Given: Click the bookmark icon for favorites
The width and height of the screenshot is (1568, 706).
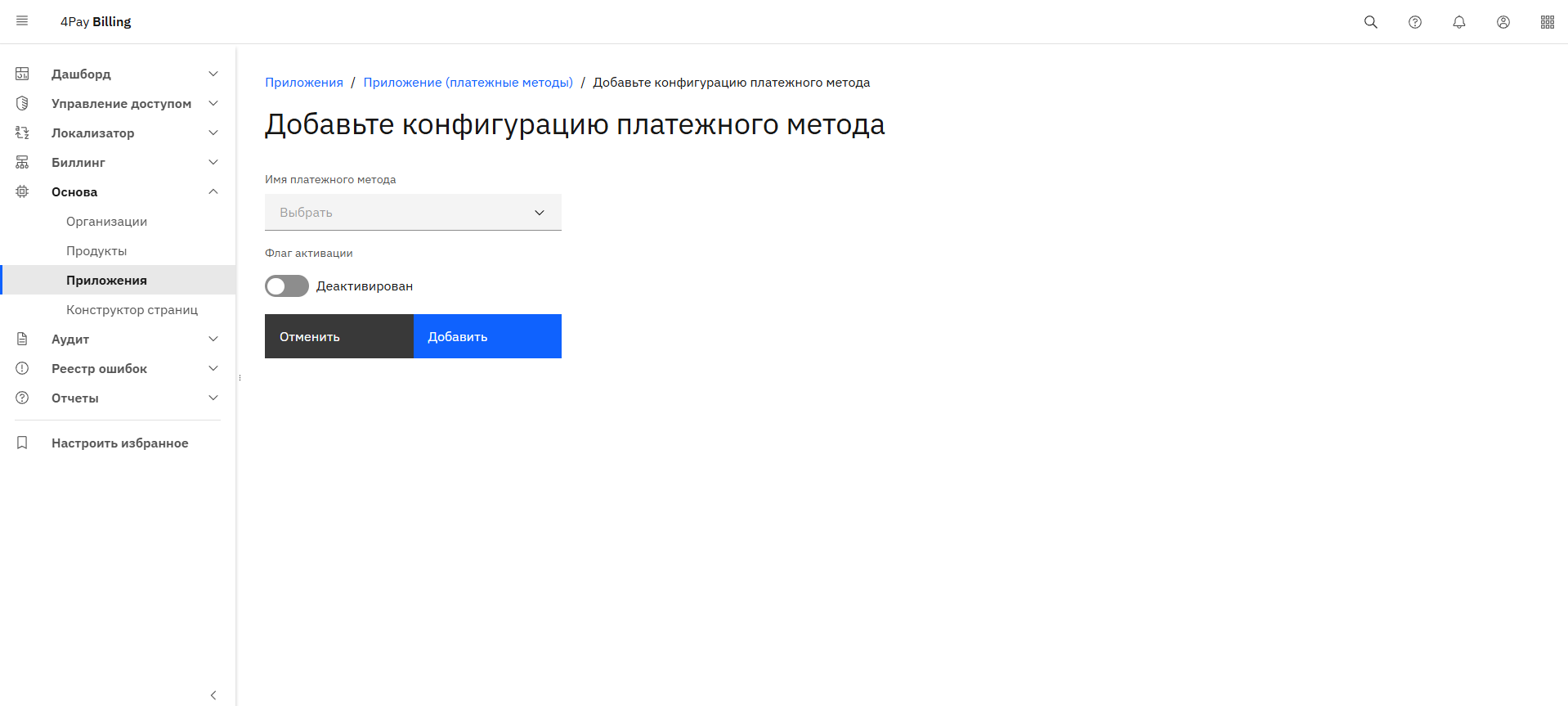Looking at the screenshot, I should (x=22, y=443).
